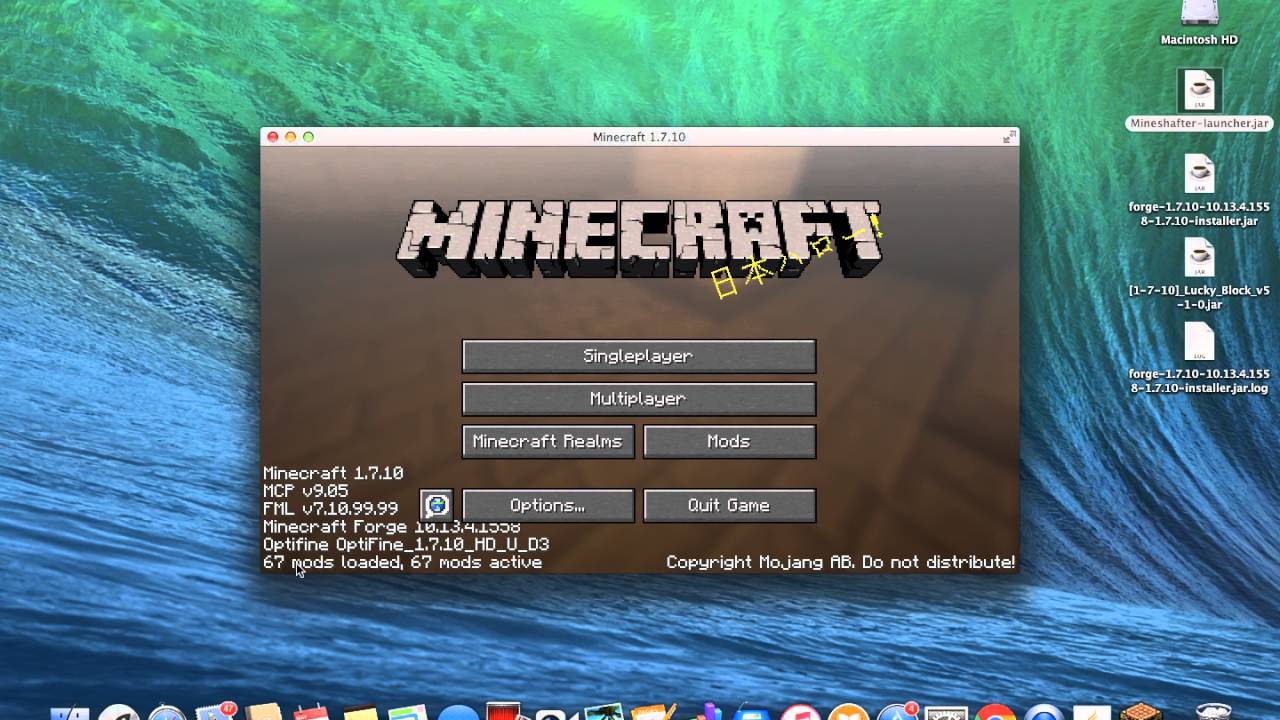Open Google Chrome in the dock
Viewport: 1280px width, 720px height.
coord(994,712)
